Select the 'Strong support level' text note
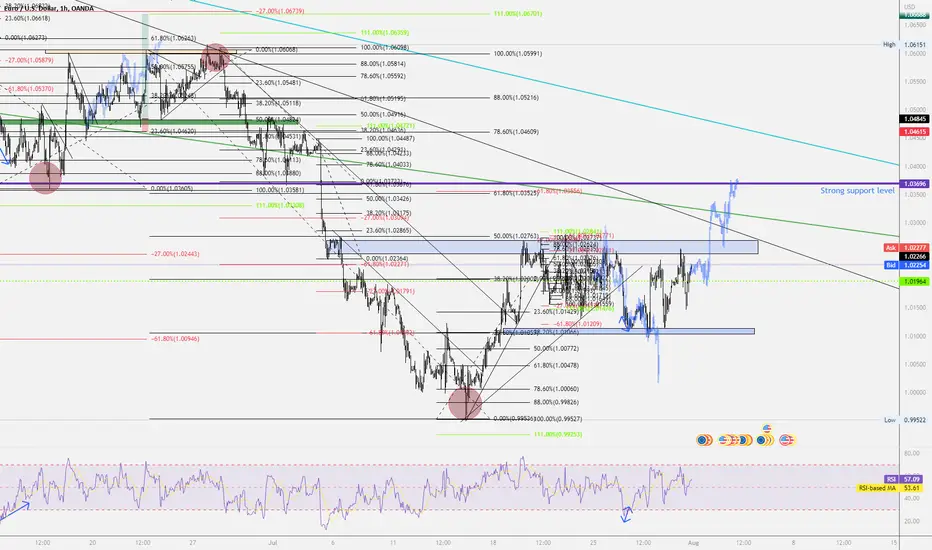This screenshot has height=550, width=932. click(857, 191)
